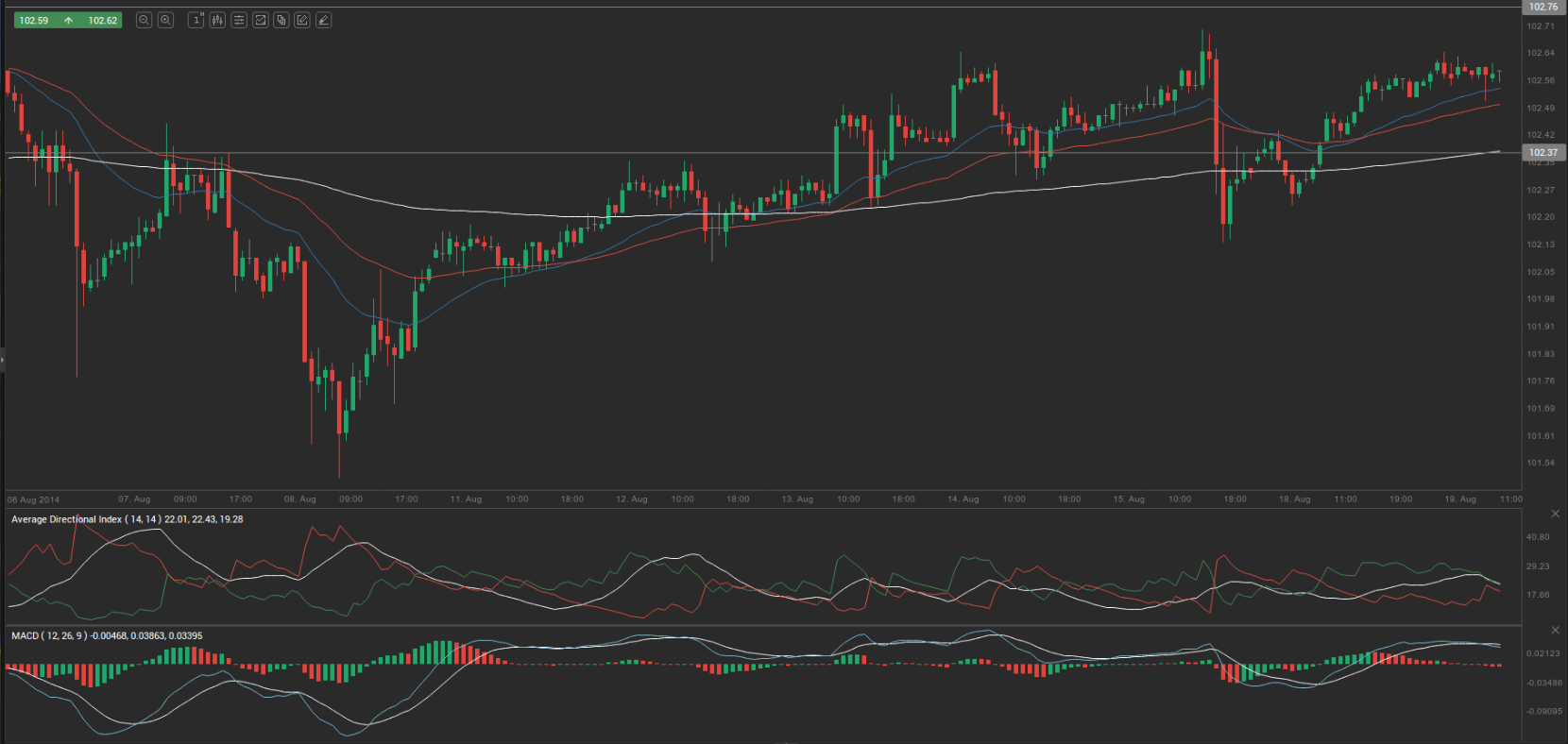Close the MACD indicator panel
The height and width of the screenshot is (744, 1568).
click(1555, 630)
